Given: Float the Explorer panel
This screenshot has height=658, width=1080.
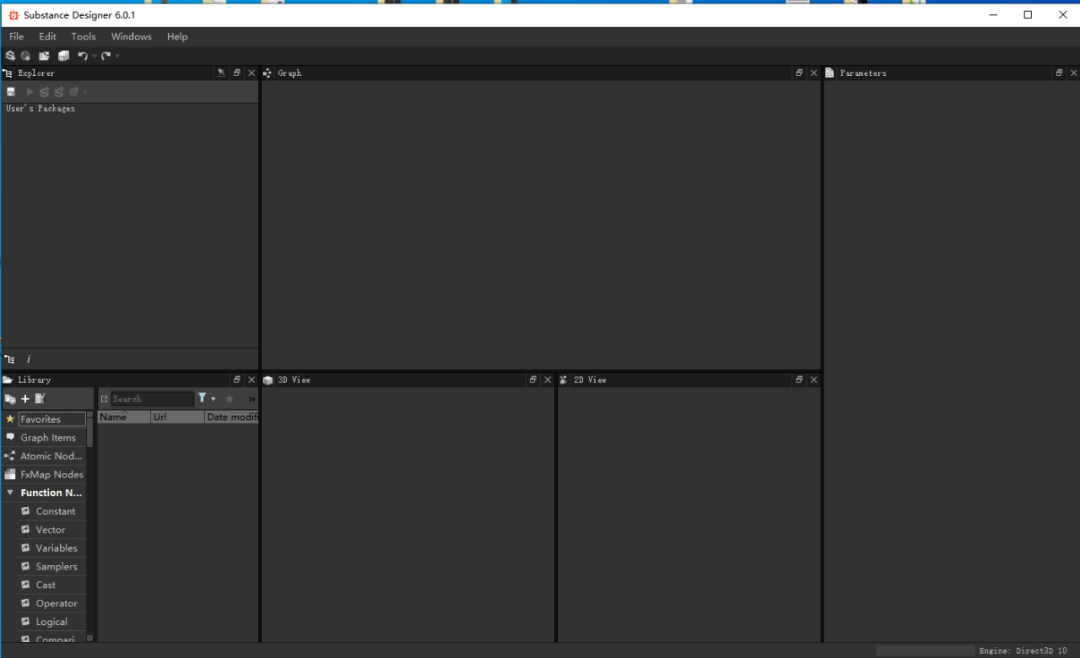Looking at the screenshot, I should coord(237,73).
